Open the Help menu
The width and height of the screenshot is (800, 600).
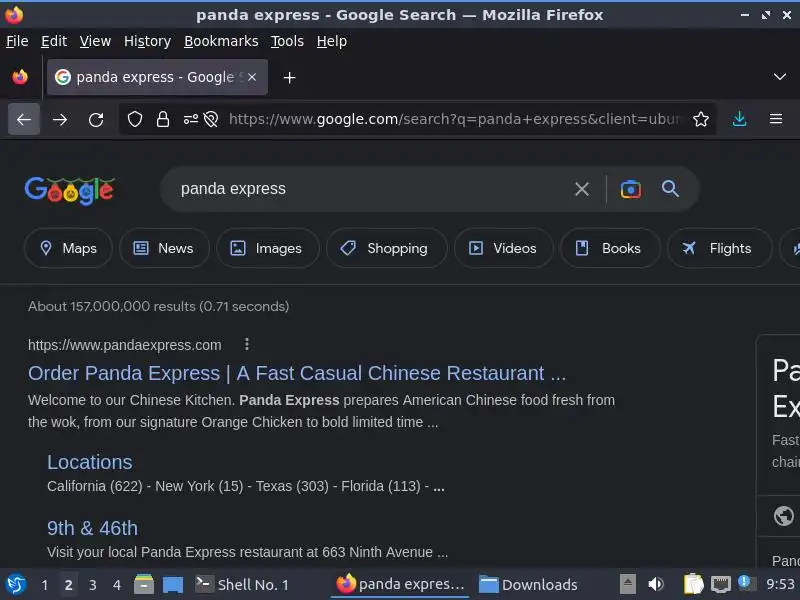[332, 41]
